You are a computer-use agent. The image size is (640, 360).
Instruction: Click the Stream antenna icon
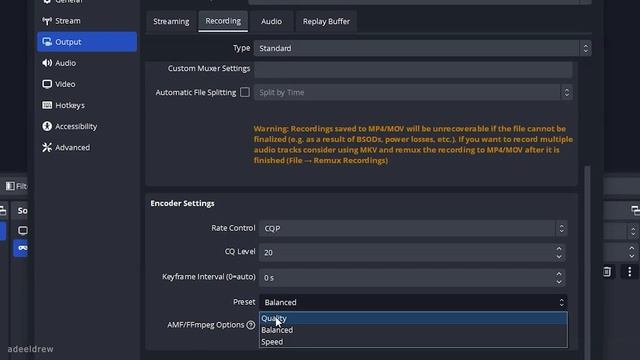coord(47,21)
